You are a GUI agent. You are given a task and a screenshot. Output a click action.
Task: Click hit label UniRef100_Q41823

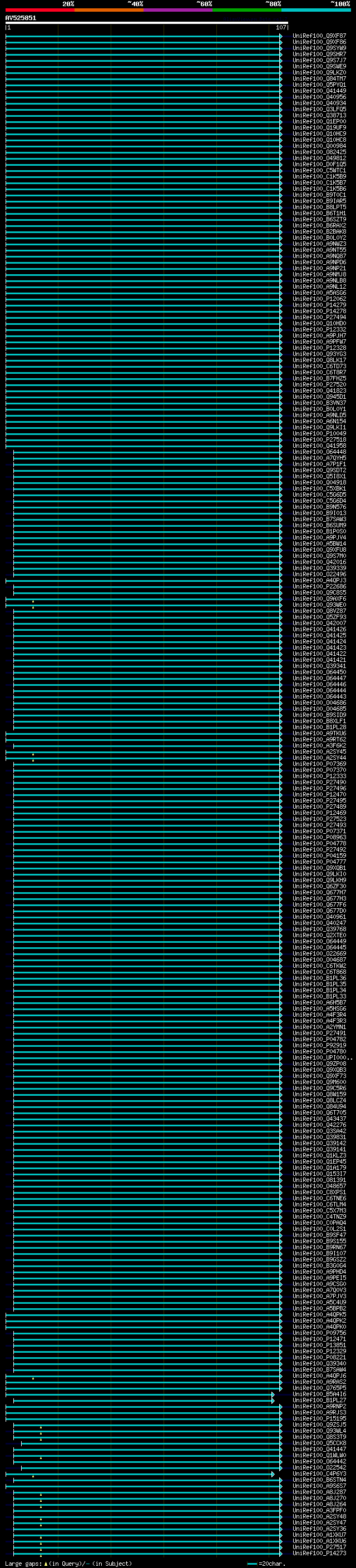click(319, 391)
